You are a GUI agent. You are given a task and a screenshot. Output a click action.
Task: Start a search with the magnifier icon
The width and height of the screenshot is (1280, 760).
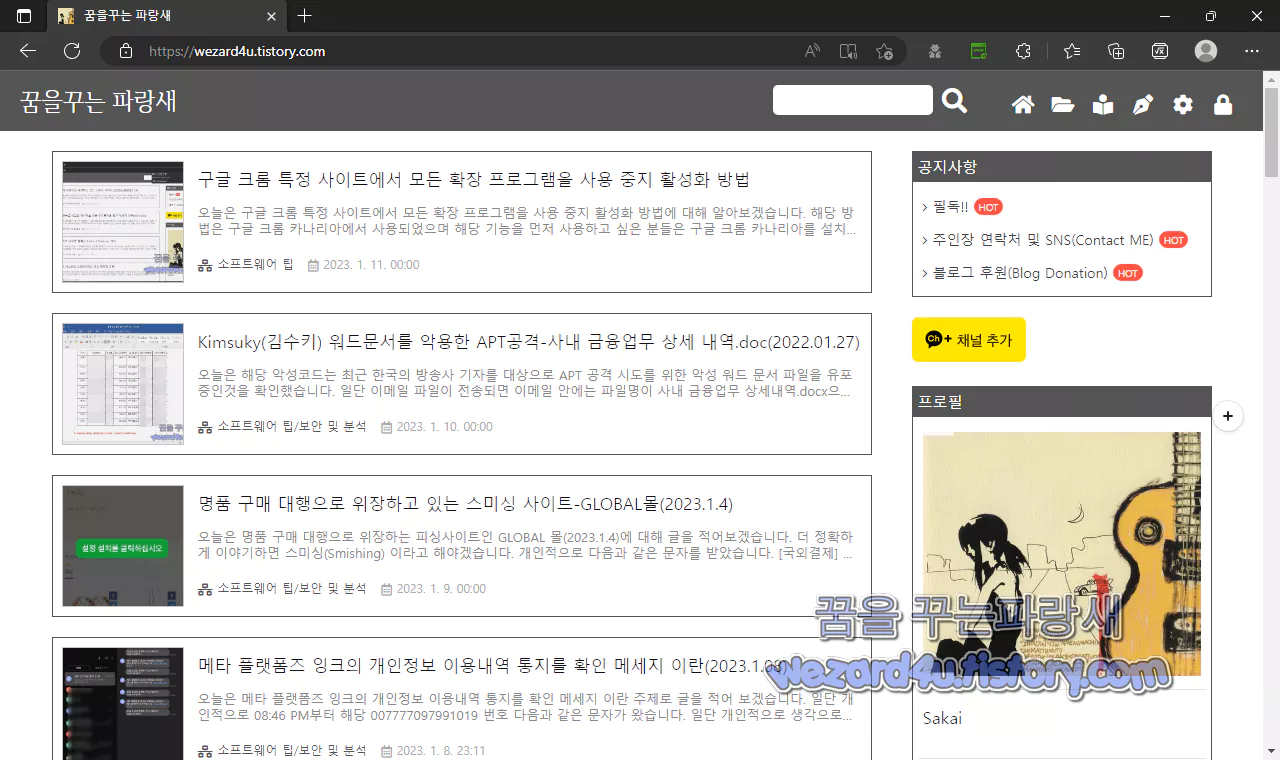click(954, 100)
